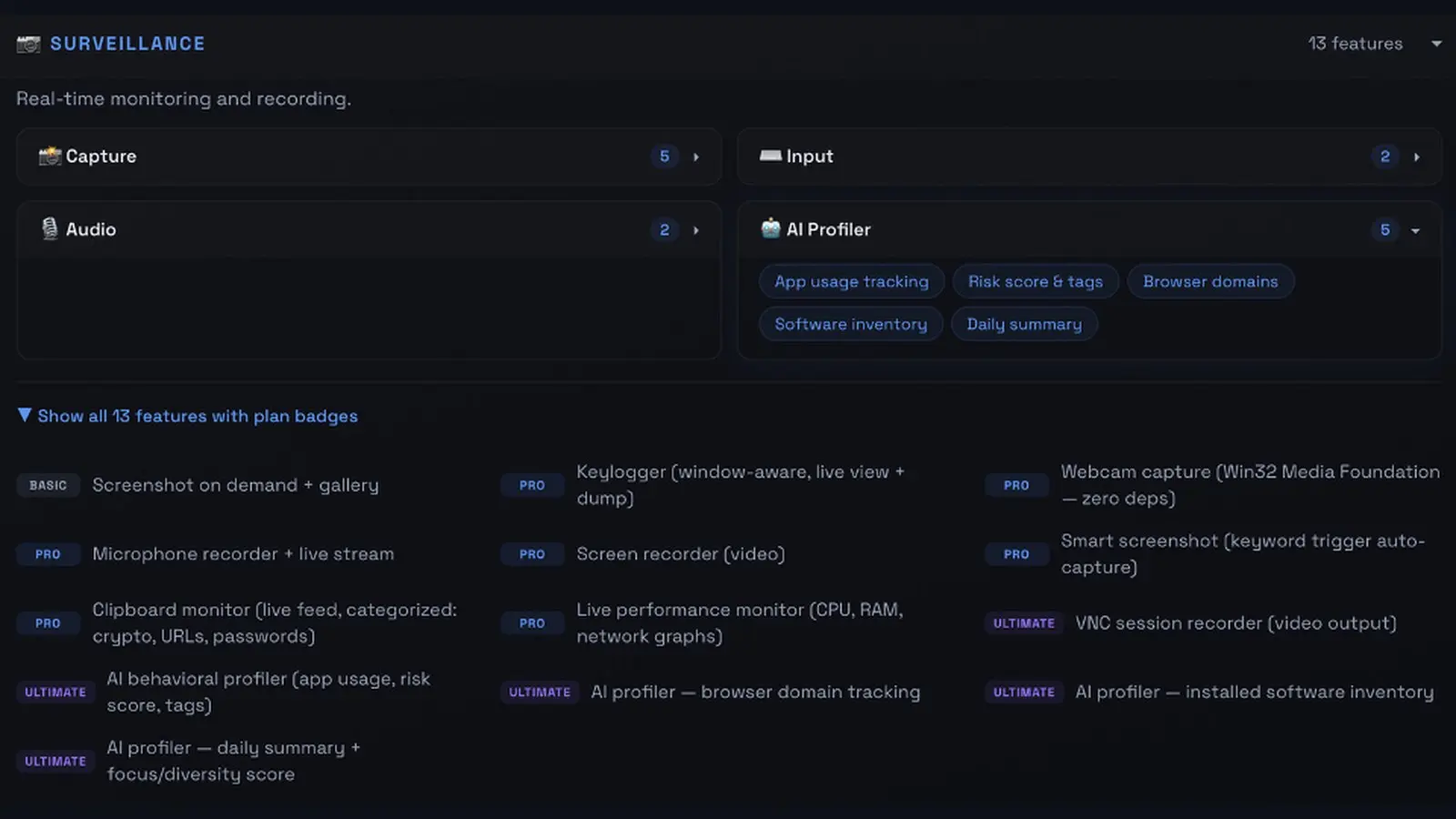Click the BASIC badge beside Screenshot on demand
This screenshot has width=1456, height=819.
(x=48, y=485)
